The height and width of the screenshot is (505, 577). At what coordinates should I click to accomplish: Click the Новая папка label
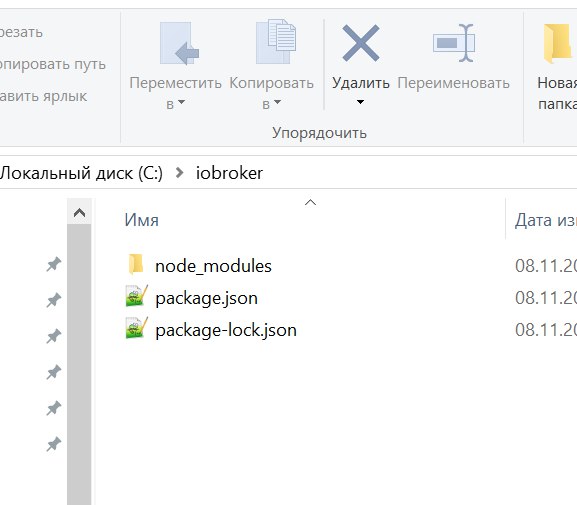(x=557, y=93)
